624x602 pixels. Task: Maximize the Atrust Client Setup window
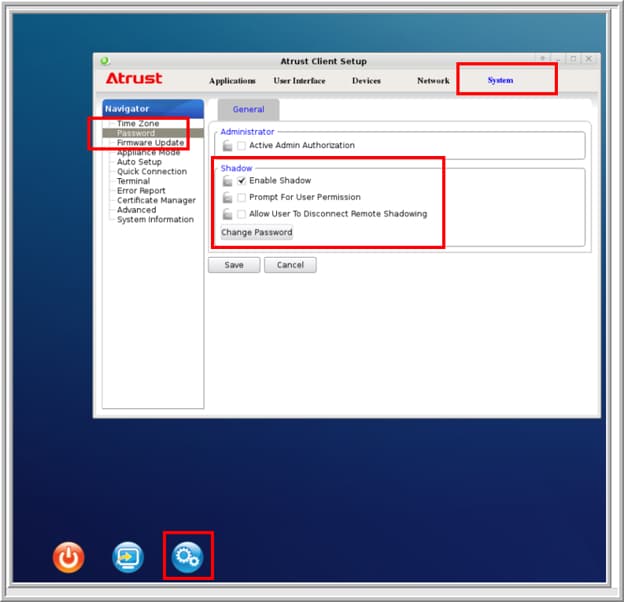[x=573, y=59]
